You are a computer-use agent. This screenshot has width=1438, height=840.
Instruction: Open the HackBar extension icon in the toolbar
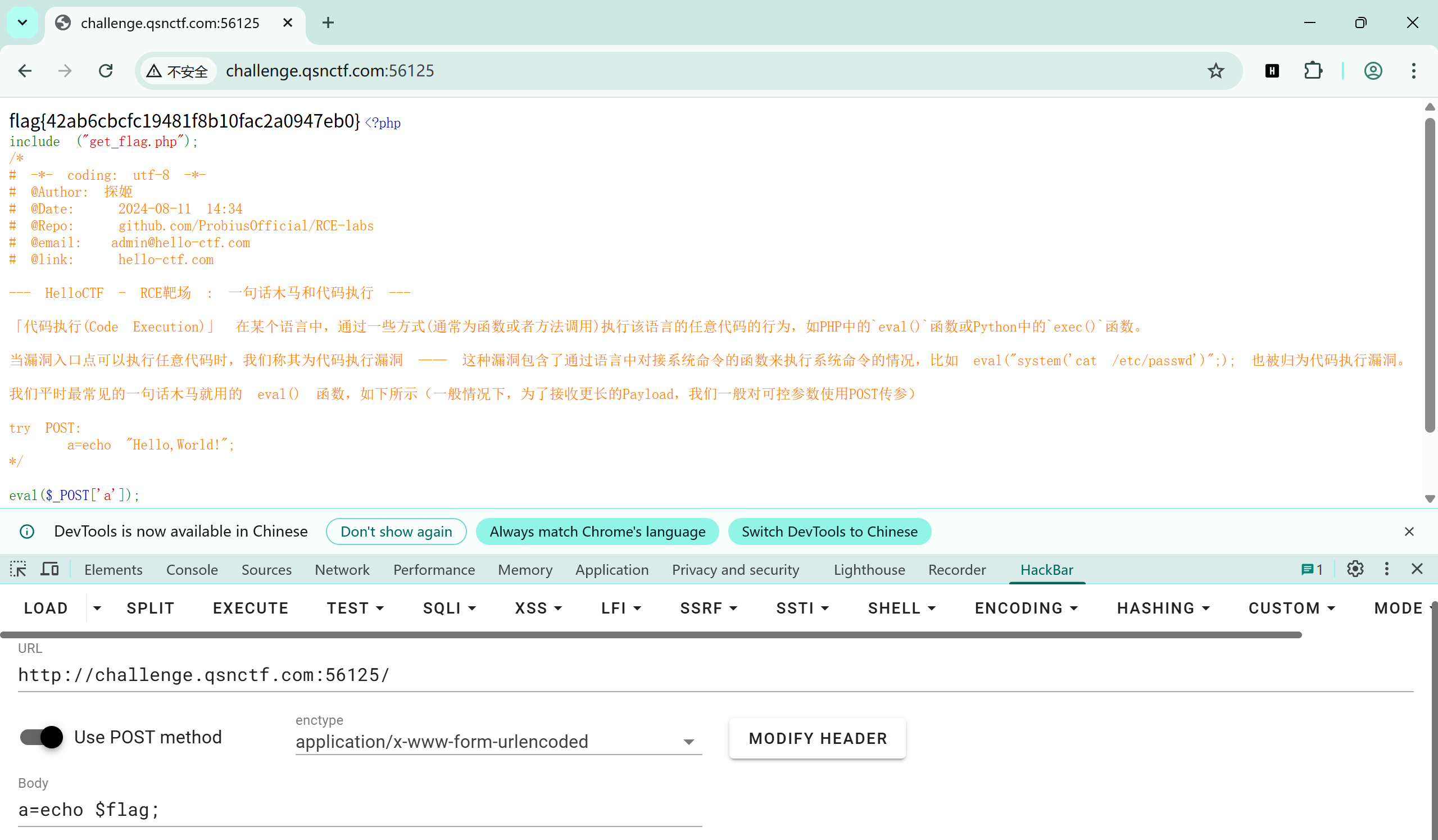(1272, 71)
